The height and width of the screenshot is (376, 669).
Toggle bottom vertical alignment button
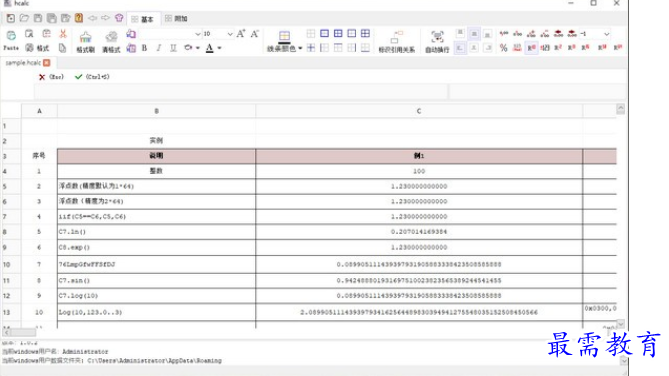(487, 34)
